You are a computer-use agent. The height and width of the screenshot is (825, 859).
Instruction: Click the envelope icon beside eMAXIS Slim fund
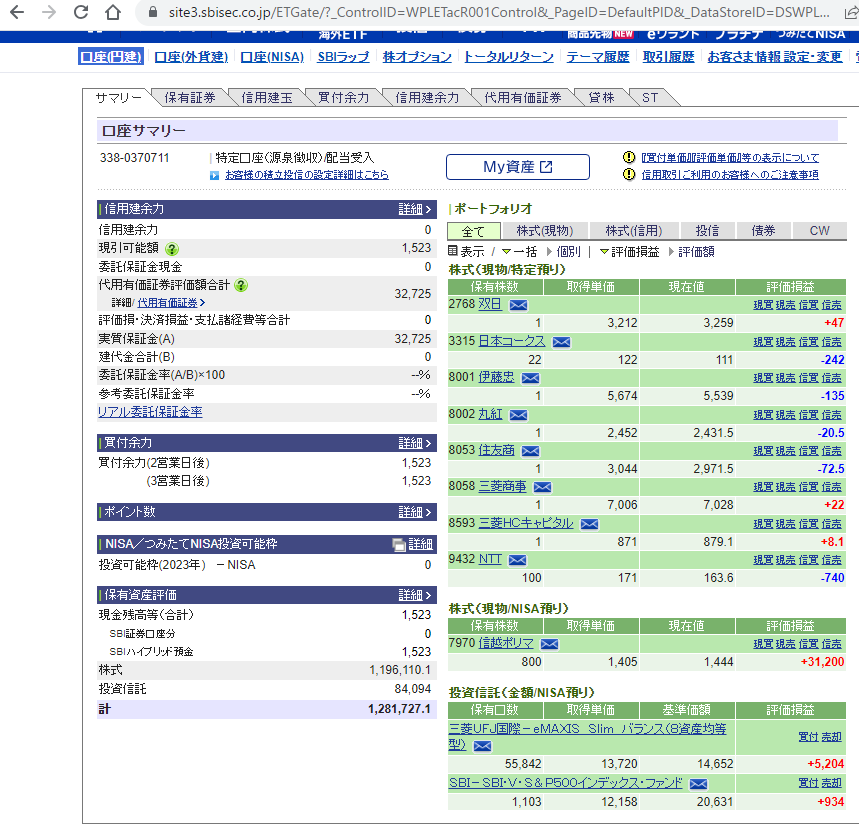point(482,746)
